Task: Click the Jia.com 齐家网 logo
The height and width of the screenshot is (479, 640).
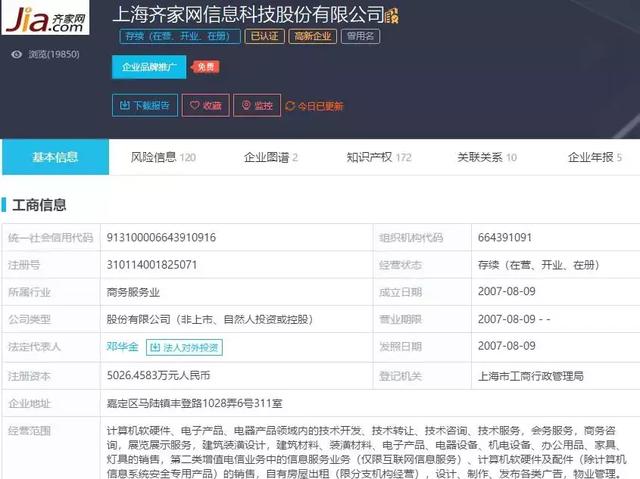Action: [x=45, y=18]
